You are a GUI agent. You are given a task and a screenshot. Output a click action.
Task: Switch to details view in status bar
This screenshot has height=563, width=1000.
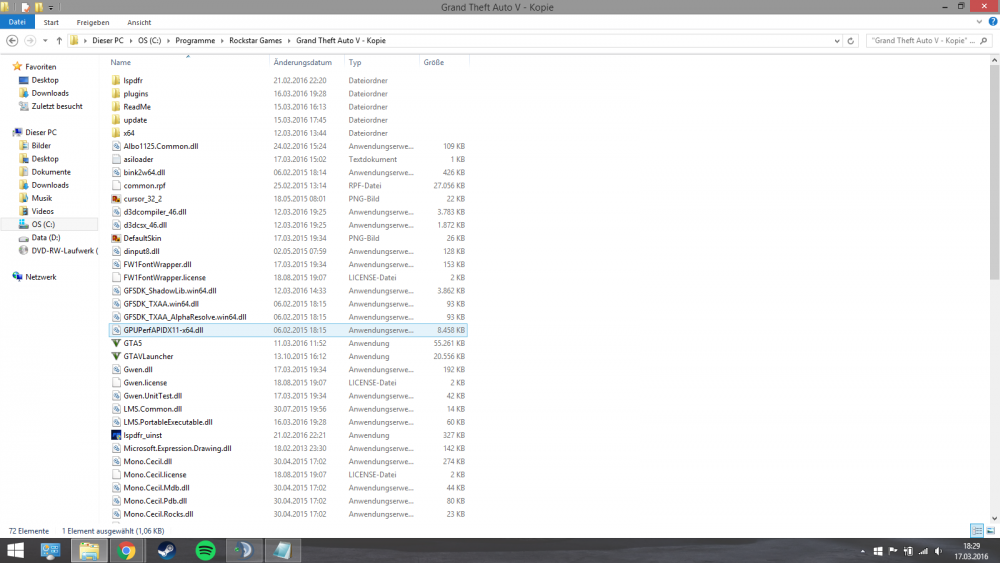[x=976, y=530]
